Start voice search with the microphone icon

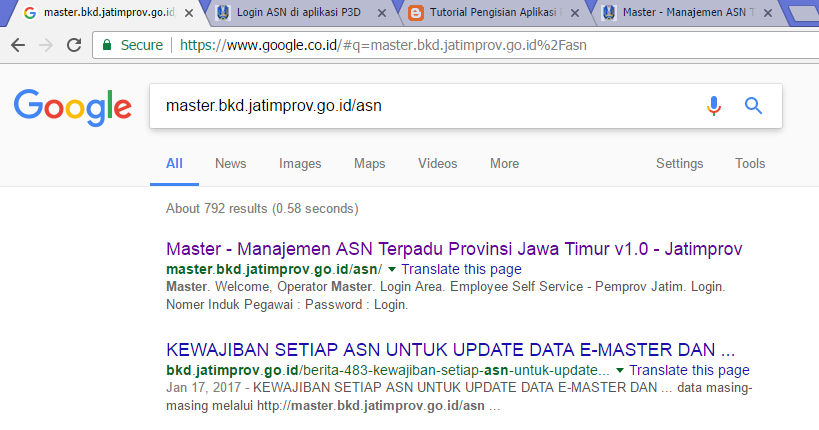tap(713, 106)
